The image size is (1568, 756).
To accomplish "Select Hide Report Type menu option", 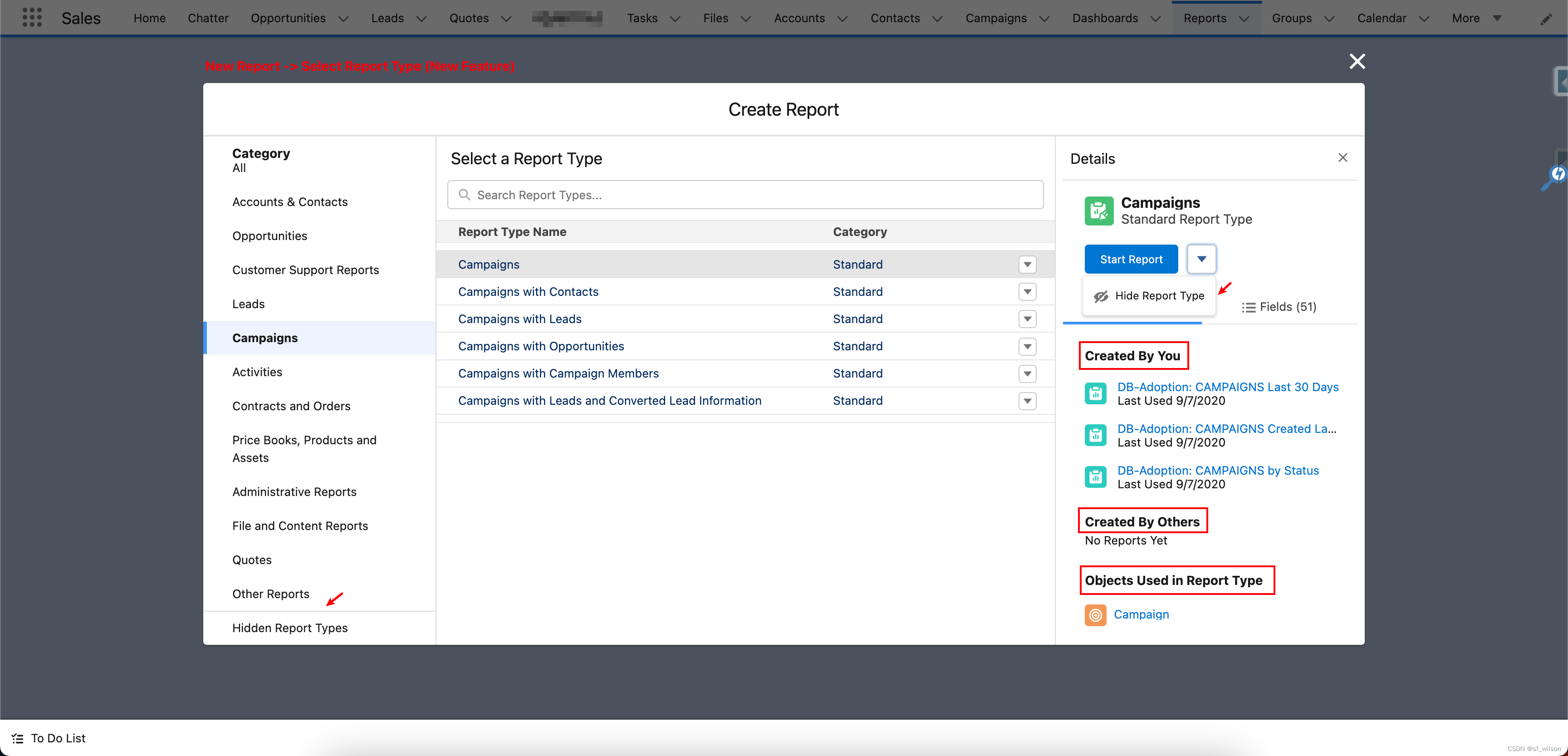I will 1149,296.
